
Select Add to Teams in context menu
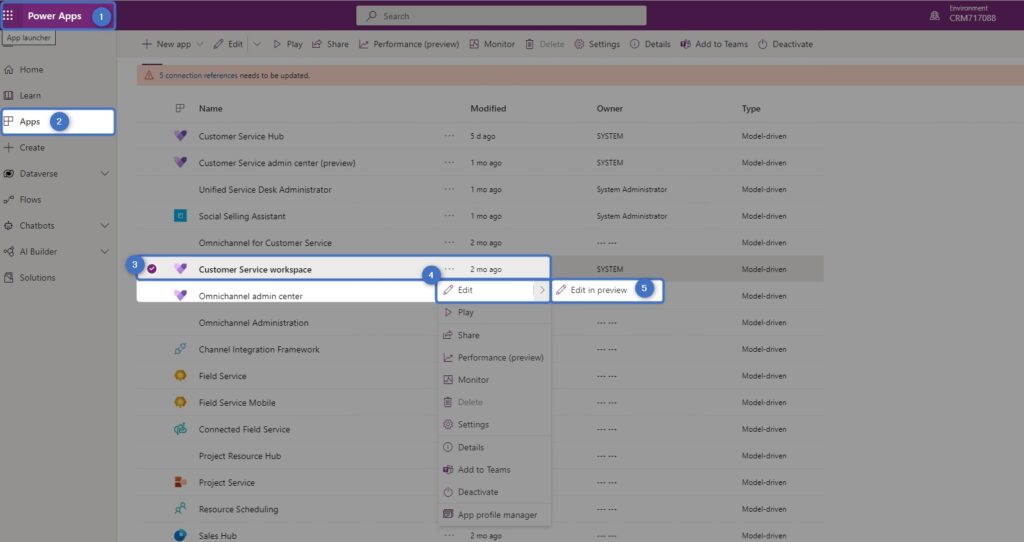(x=494, y=470)
